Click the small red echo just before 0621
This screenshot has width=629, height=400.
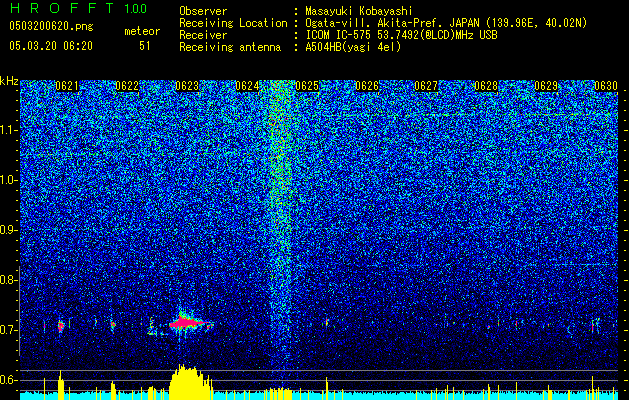(x=61, y=326)
